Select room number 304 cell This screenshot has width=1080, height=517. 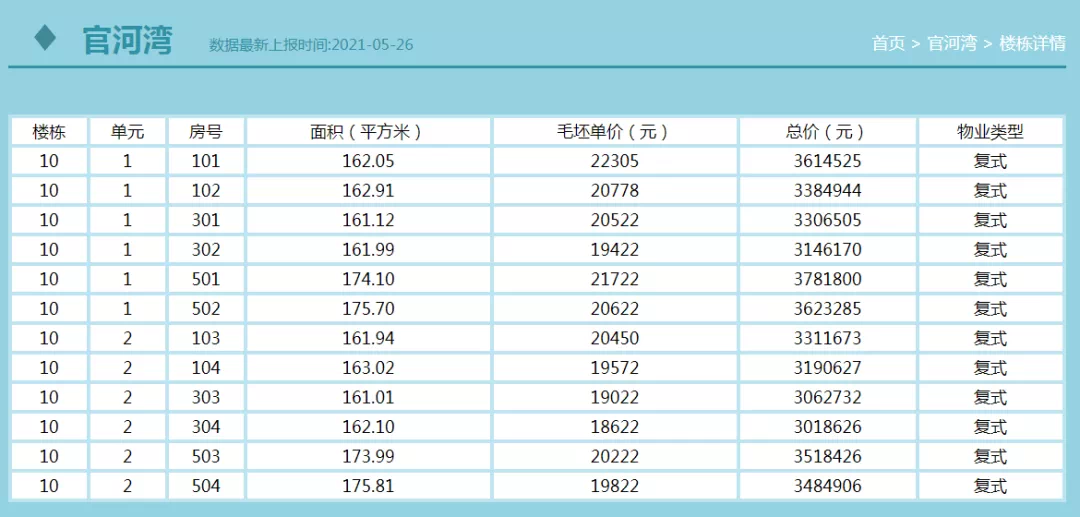(206, 427)
